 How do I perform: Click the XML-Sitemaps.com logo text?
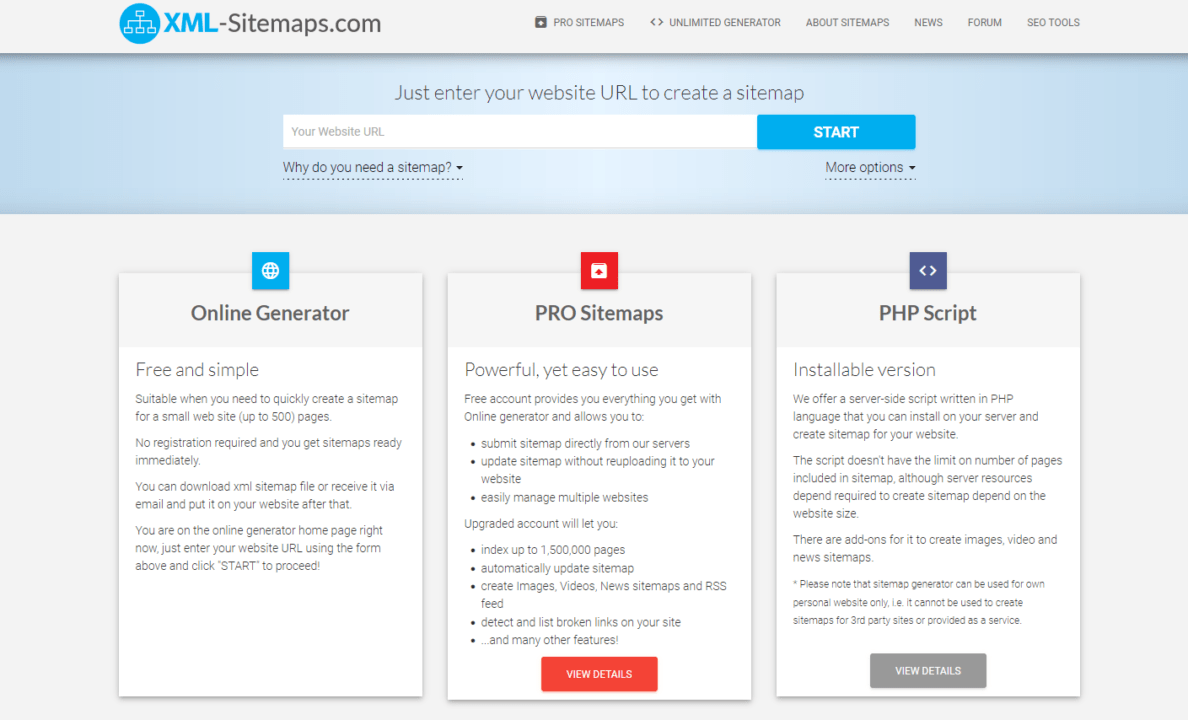pos(273,23)
